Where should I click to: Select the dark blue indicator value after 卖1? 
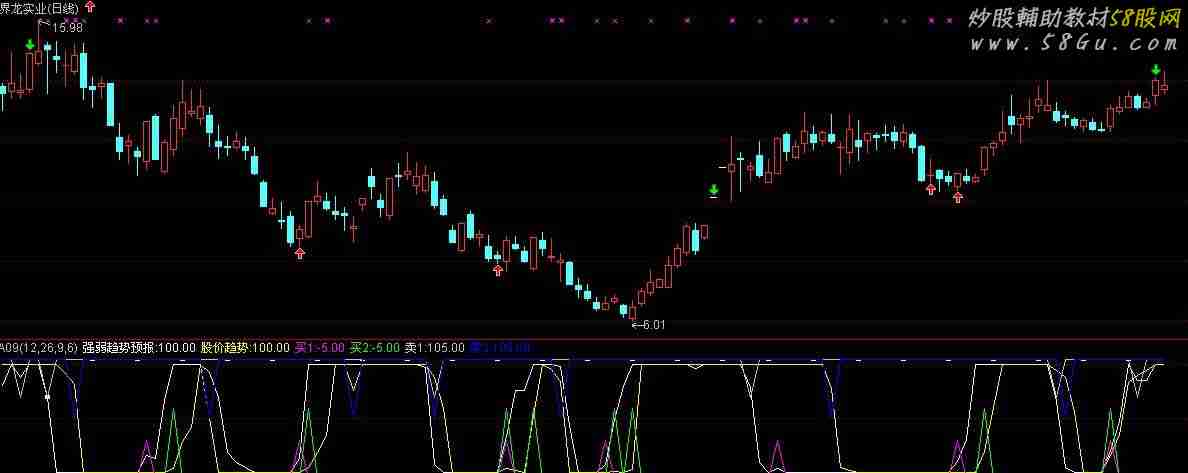[x=499, y=348]
